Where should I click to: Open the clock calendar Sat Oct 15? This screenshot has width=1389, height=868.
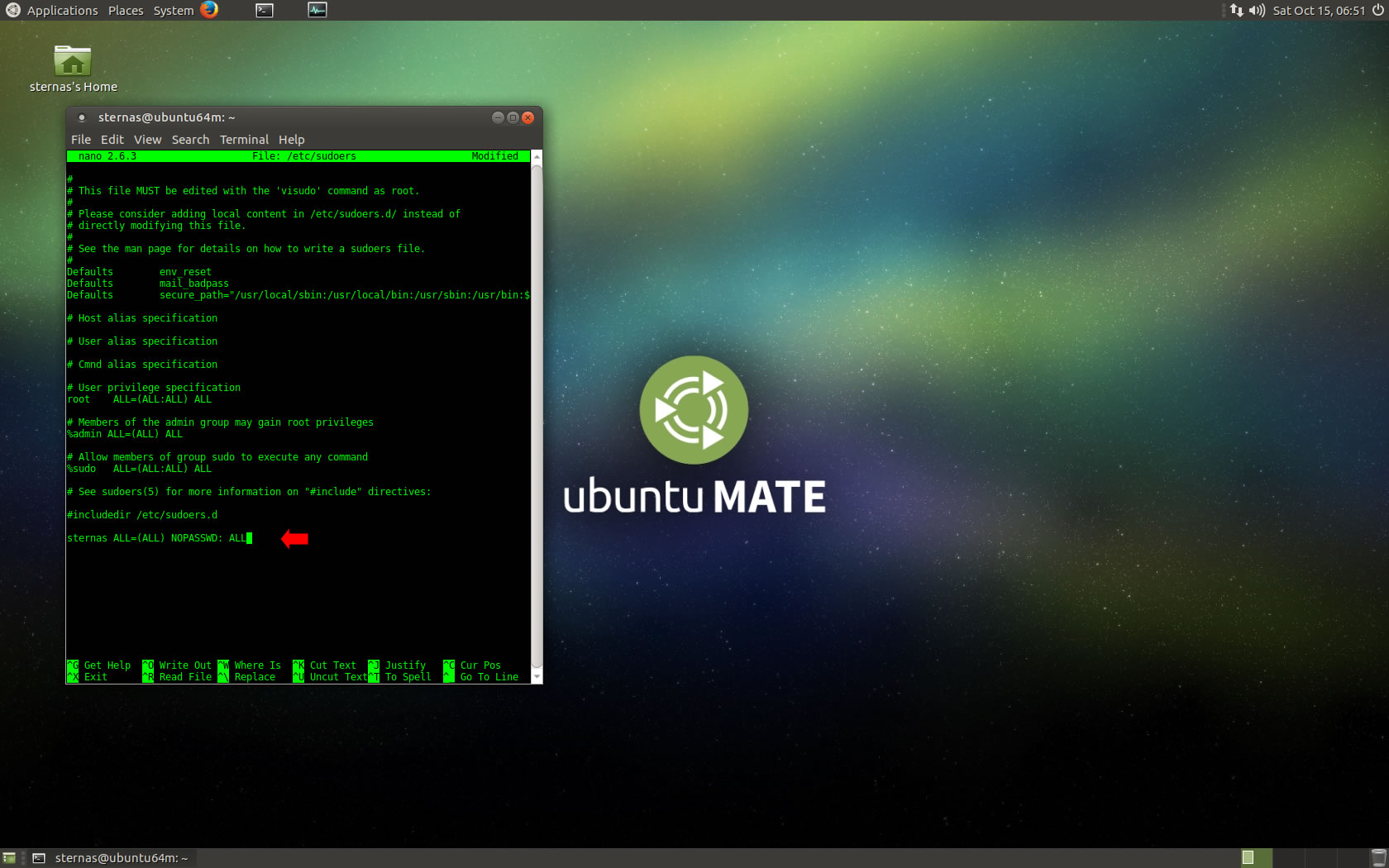(x=1319, y=11)
